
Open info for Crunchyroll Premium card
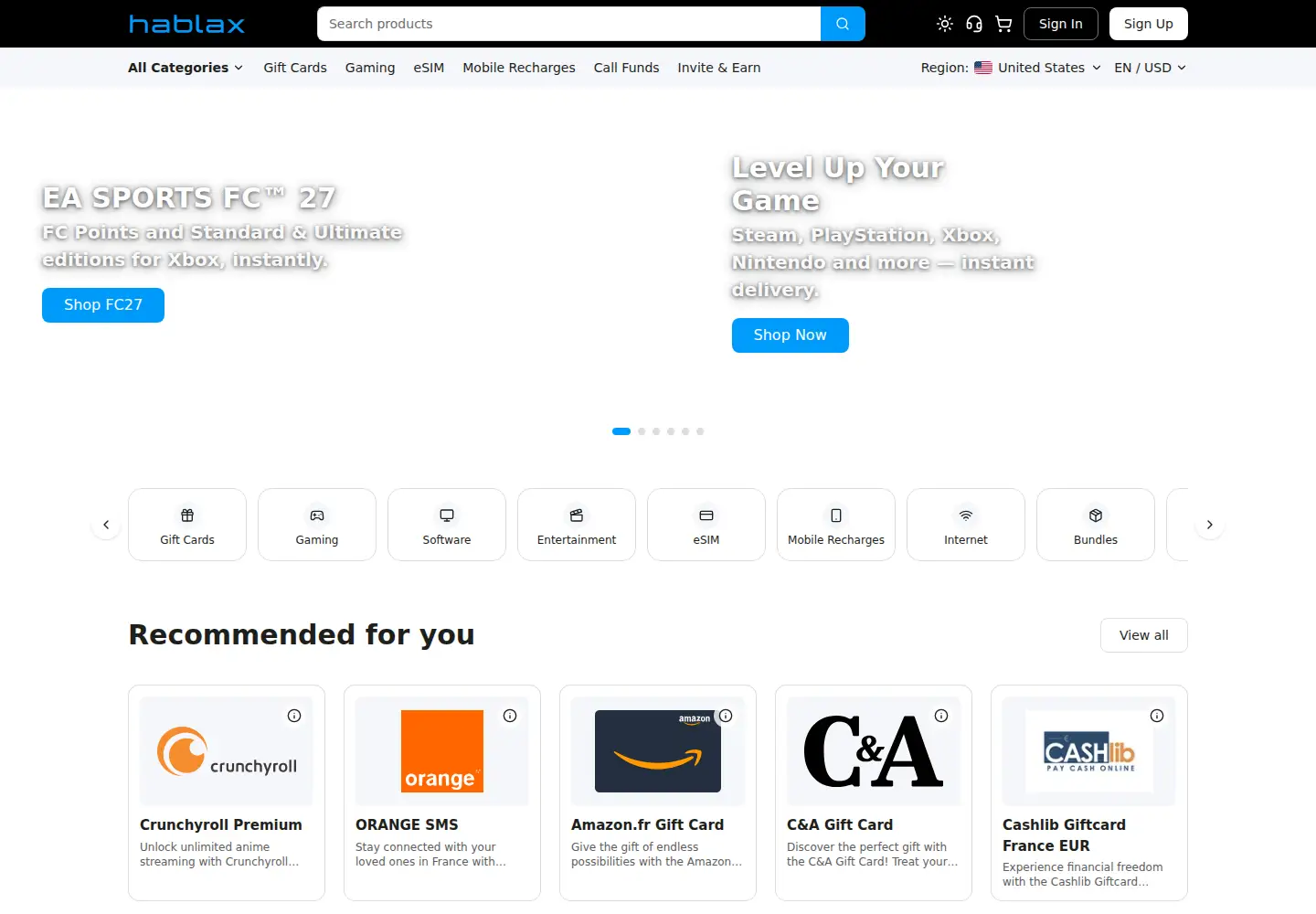294,716
